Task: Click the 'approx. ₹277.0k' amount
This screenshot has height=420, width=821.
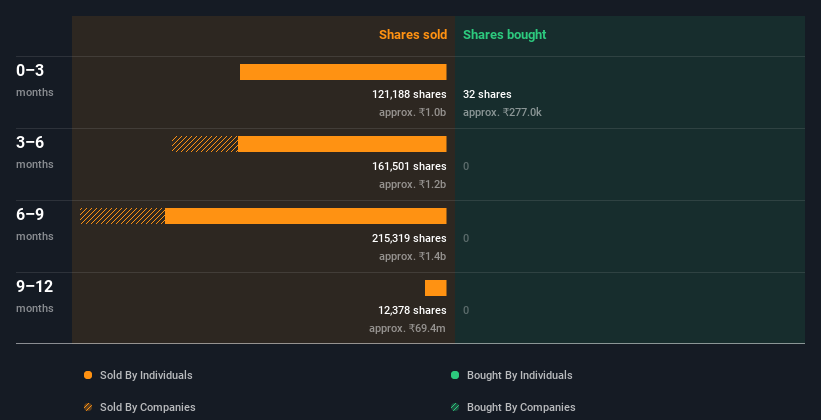Action: [x=502, y=112]
